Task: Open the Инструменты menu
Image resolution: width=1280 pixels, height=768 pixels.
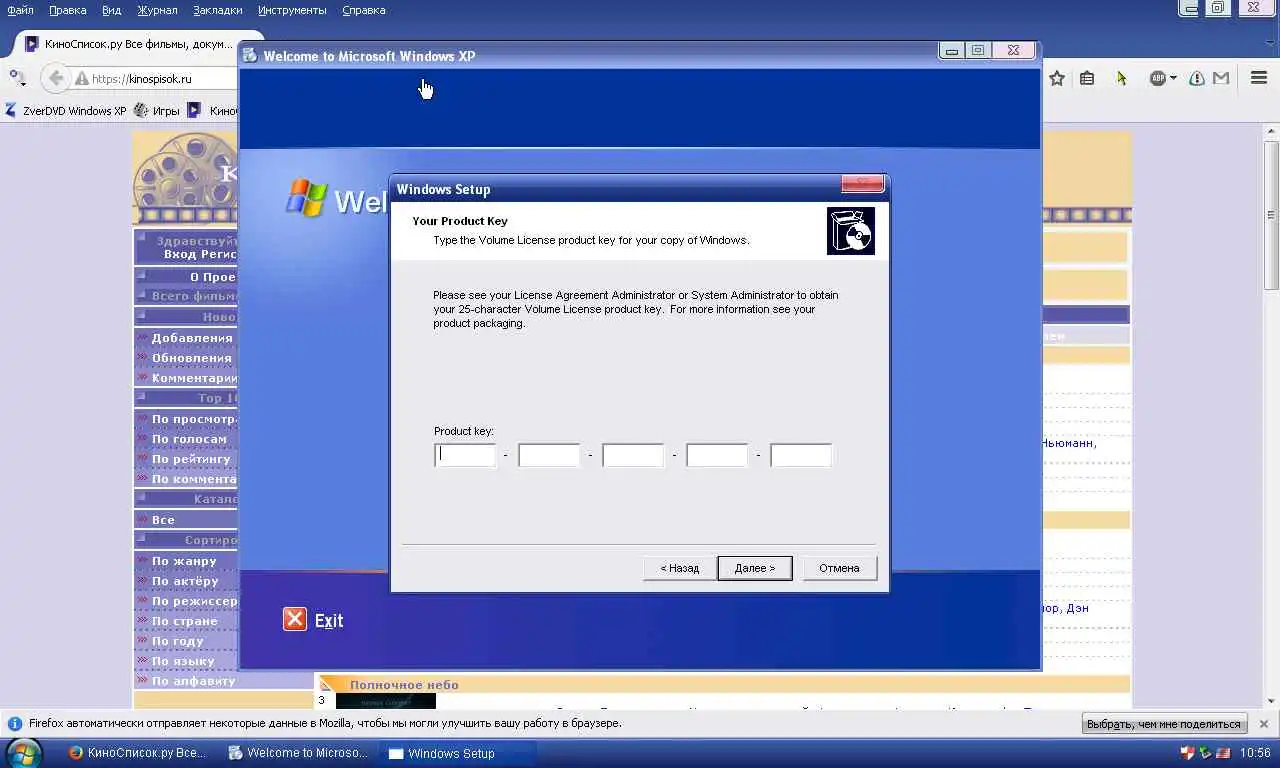Action: [x=292, y=10]
